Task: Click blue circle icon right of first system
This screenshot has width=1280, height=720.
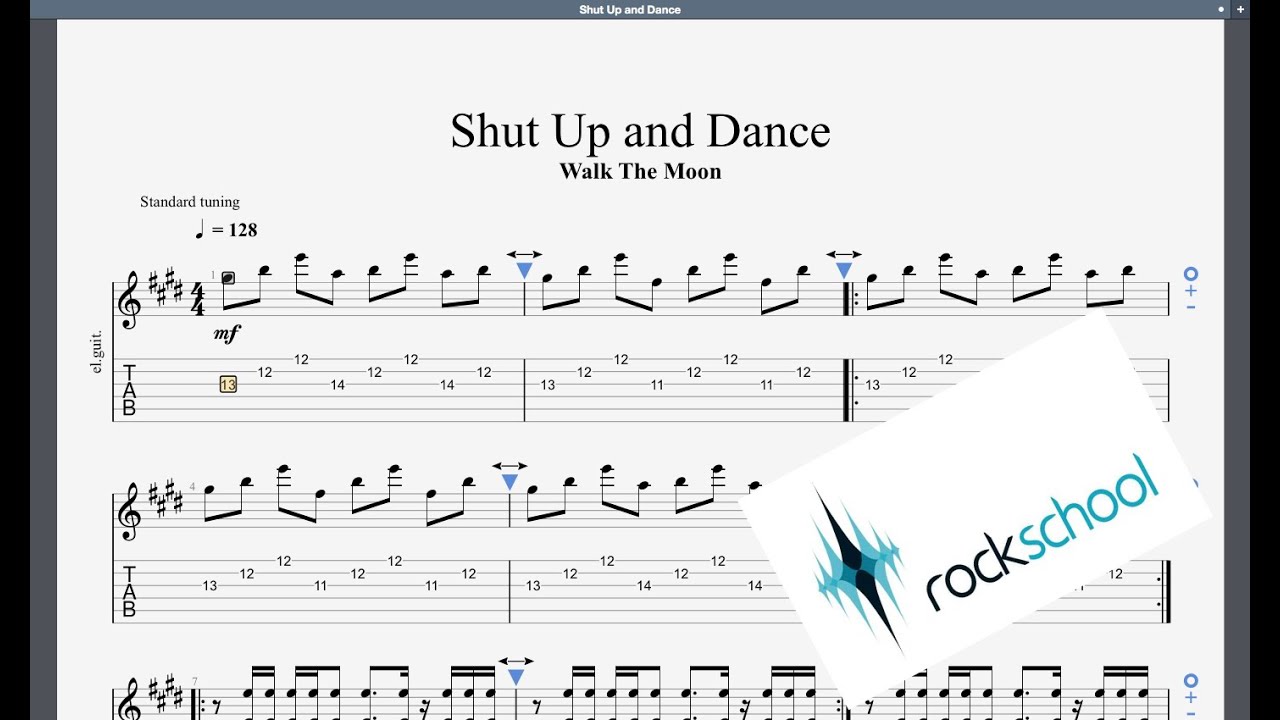Action: pos(1191,274)
